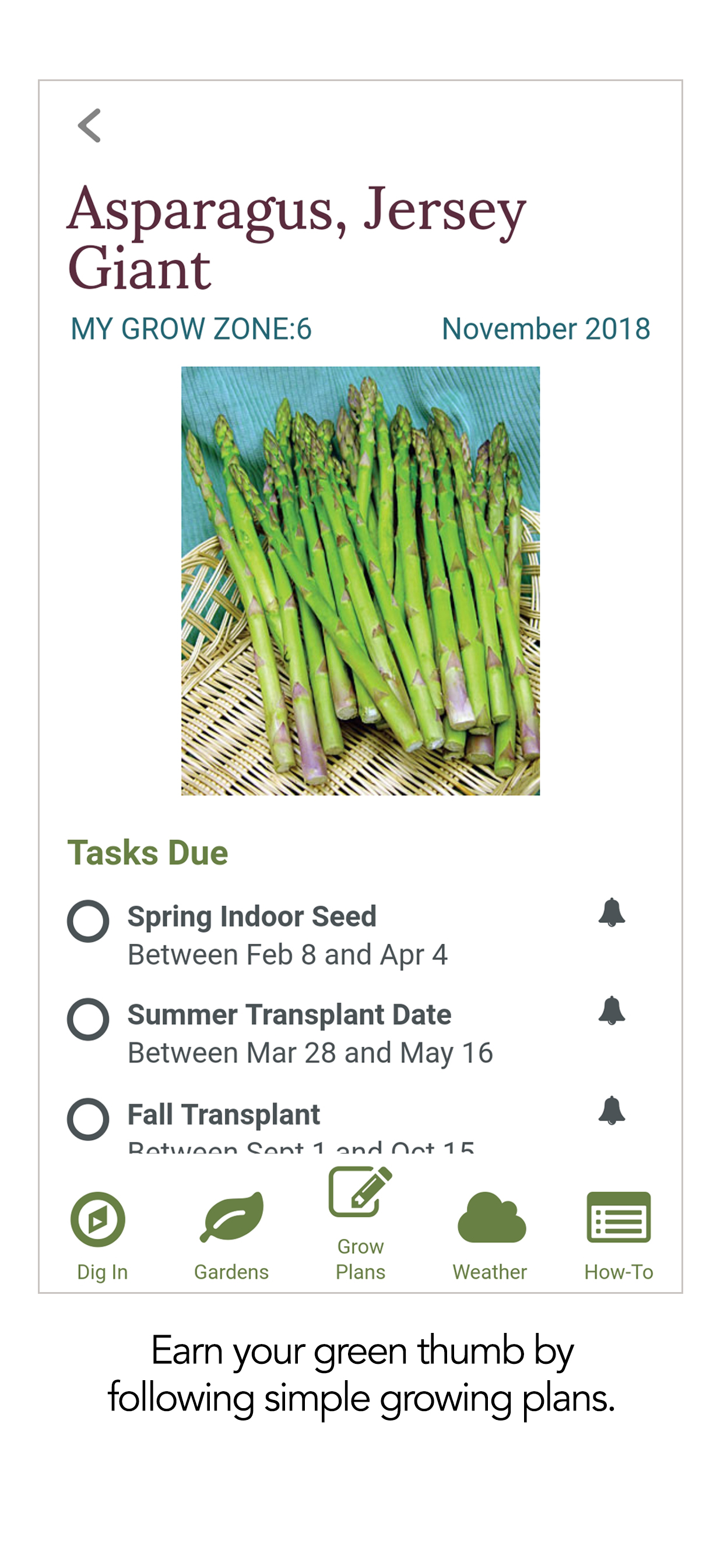Tap the MY GROW ZONE:6 text
This screenshot has width=724, height=1568.
(191, 330)
